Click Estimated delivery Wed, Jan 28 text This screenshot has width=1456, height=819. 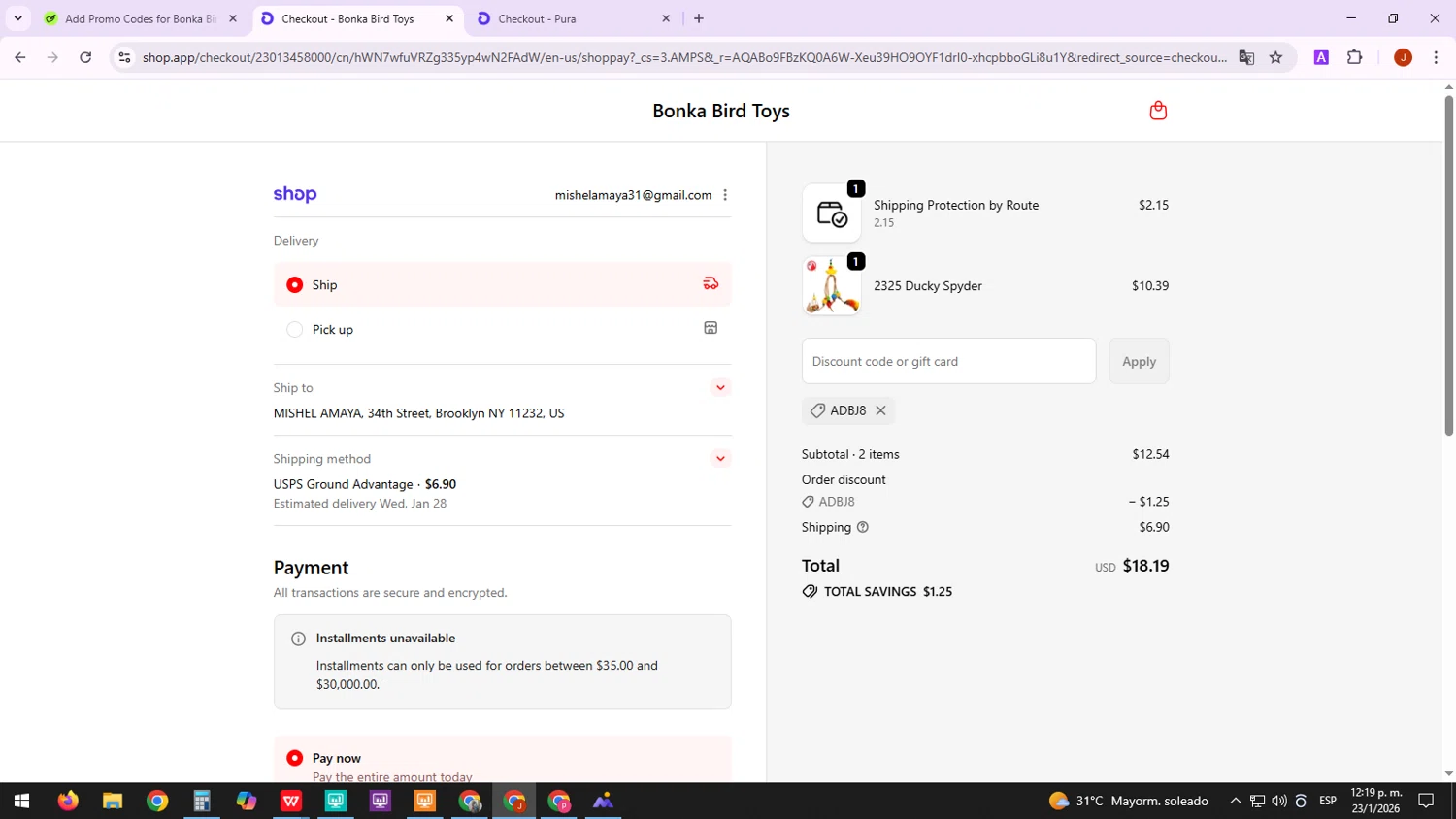pyautogui.click(x=360, y=504)
